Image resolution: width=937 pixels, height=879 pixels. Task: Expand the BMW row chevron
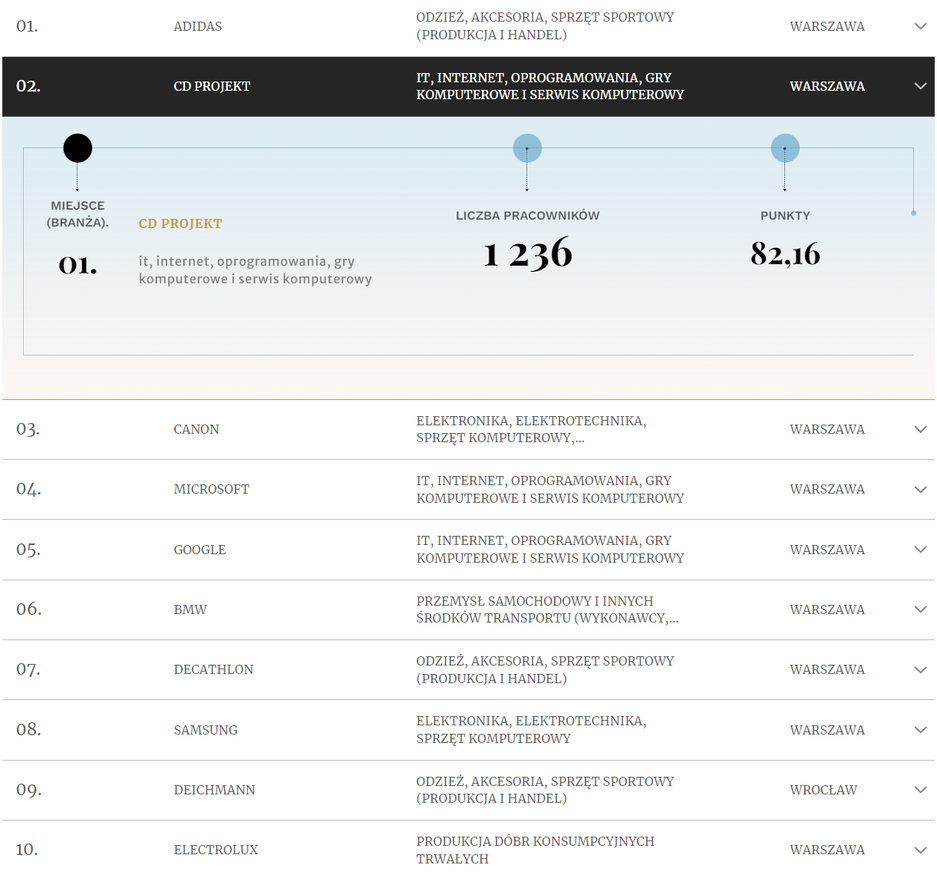pos(920,610)
